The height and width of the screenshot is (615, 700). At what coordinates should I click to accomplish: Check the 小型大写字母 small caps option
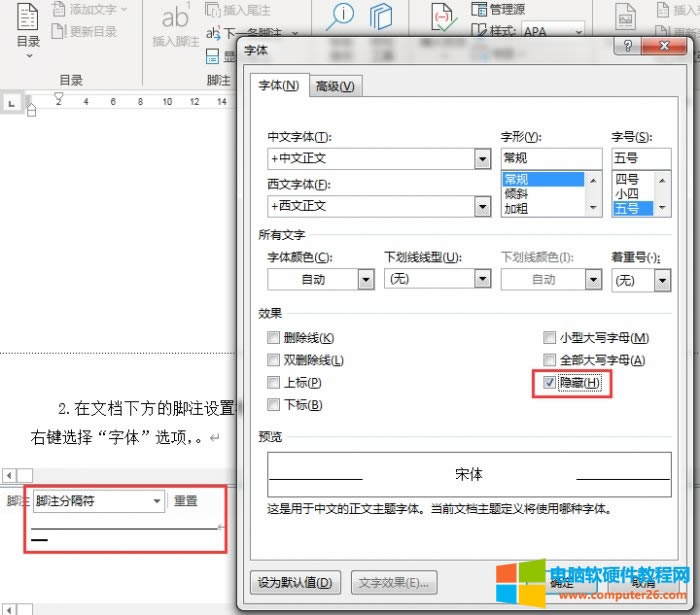[x=549, y=339]
